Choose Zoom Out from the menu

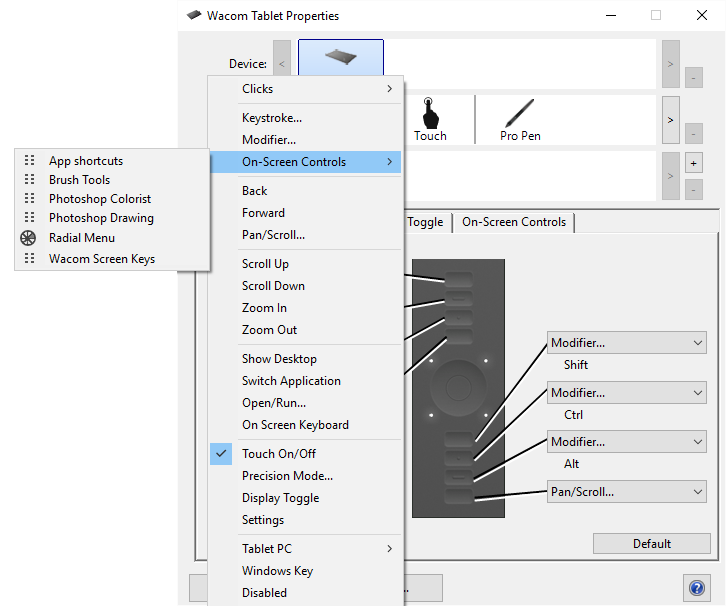[306, 330]
